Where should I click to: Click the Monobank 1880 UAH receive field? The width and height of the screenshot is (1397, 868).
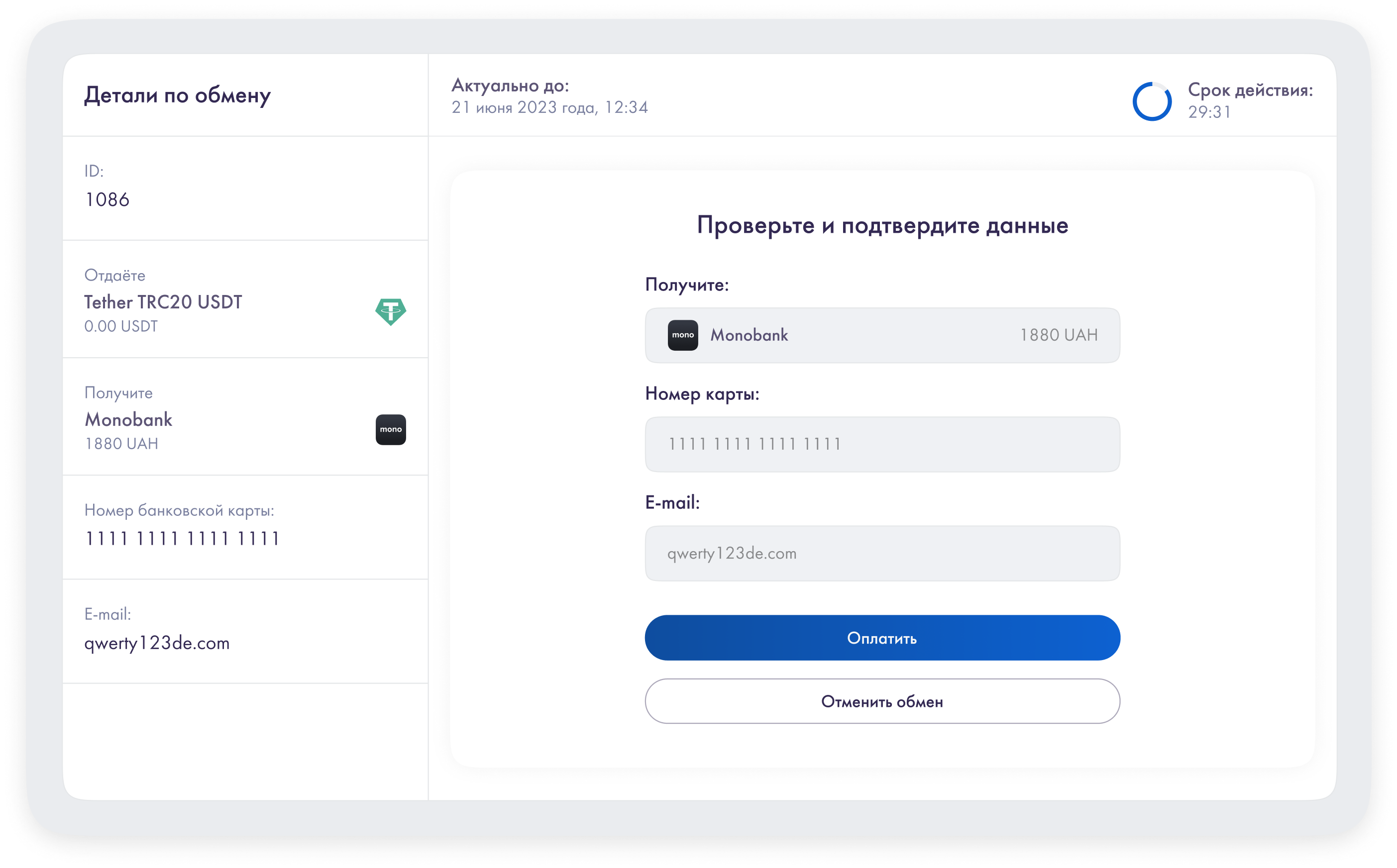882,335
